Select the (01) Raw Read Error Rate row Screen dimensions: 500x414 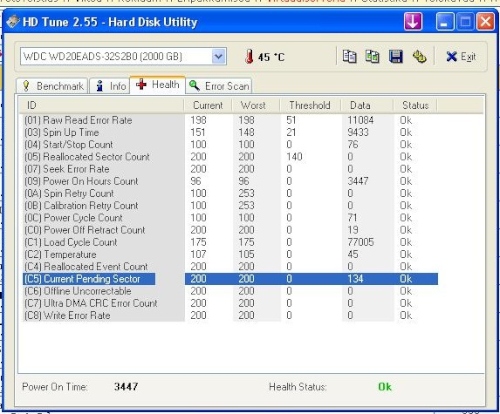coord(230,120)
